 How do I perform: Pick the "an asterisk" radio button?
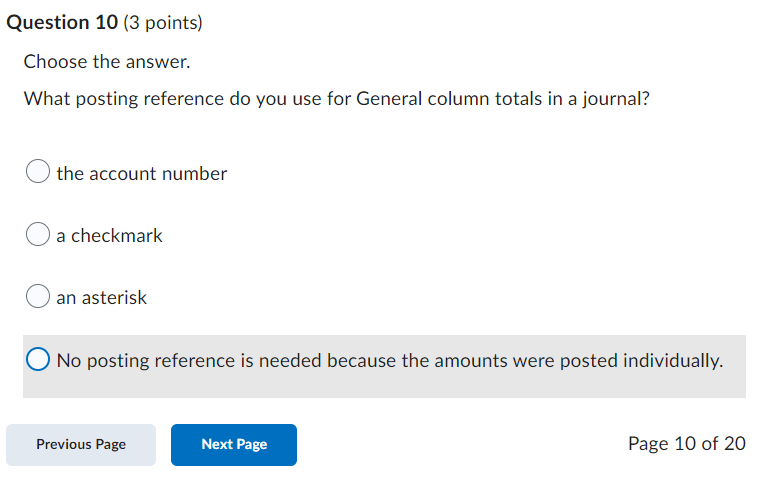click(x=37, y=297)
